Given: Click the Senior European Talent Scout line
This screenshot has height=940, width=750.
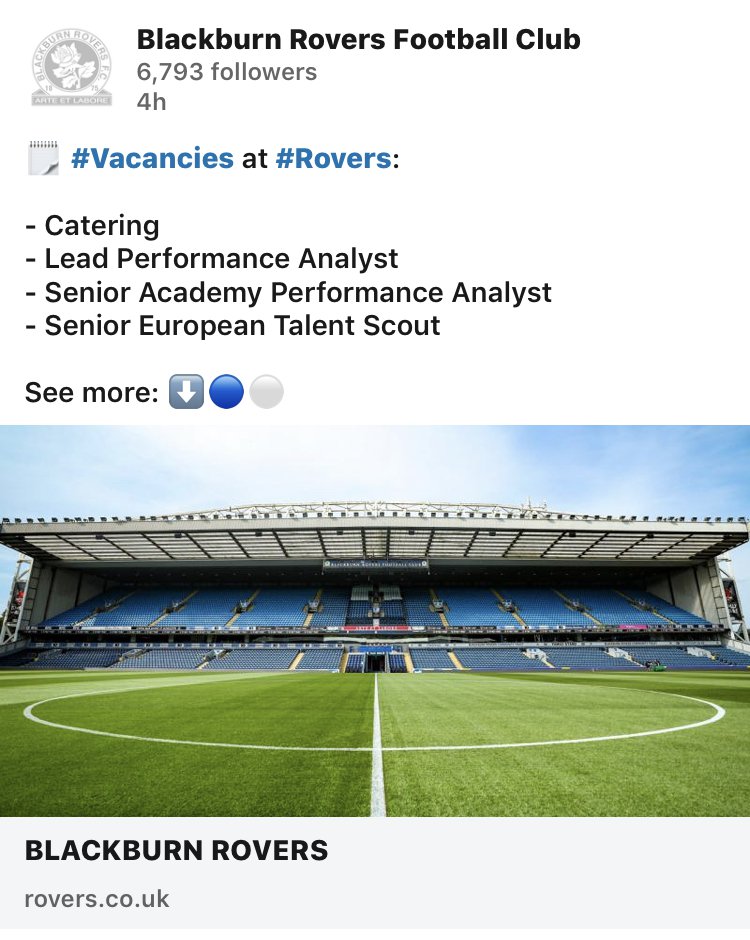Looking at the screenshot, I should [232, 325].
